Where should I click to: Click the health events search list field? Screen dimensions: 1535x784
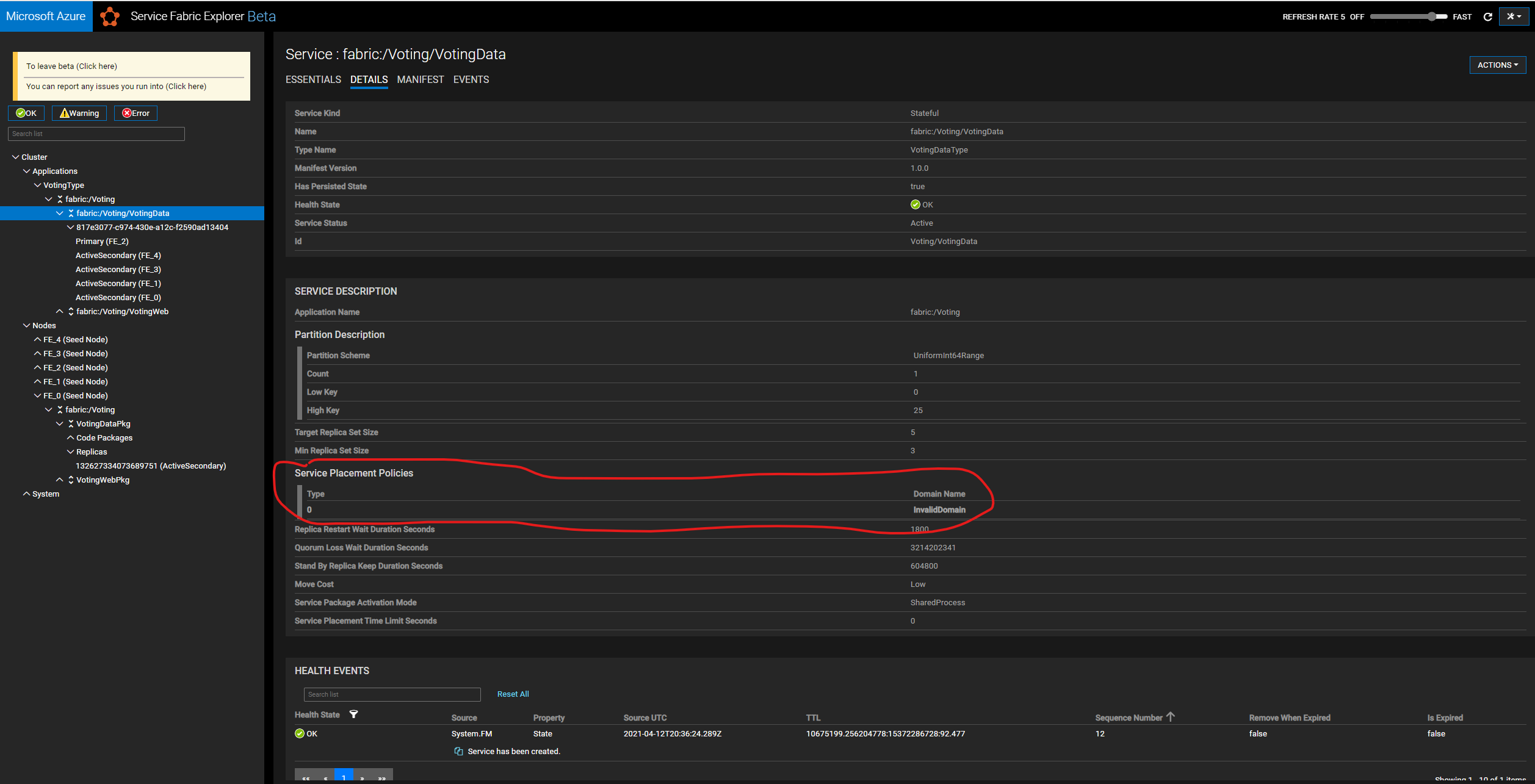(392, 694)
